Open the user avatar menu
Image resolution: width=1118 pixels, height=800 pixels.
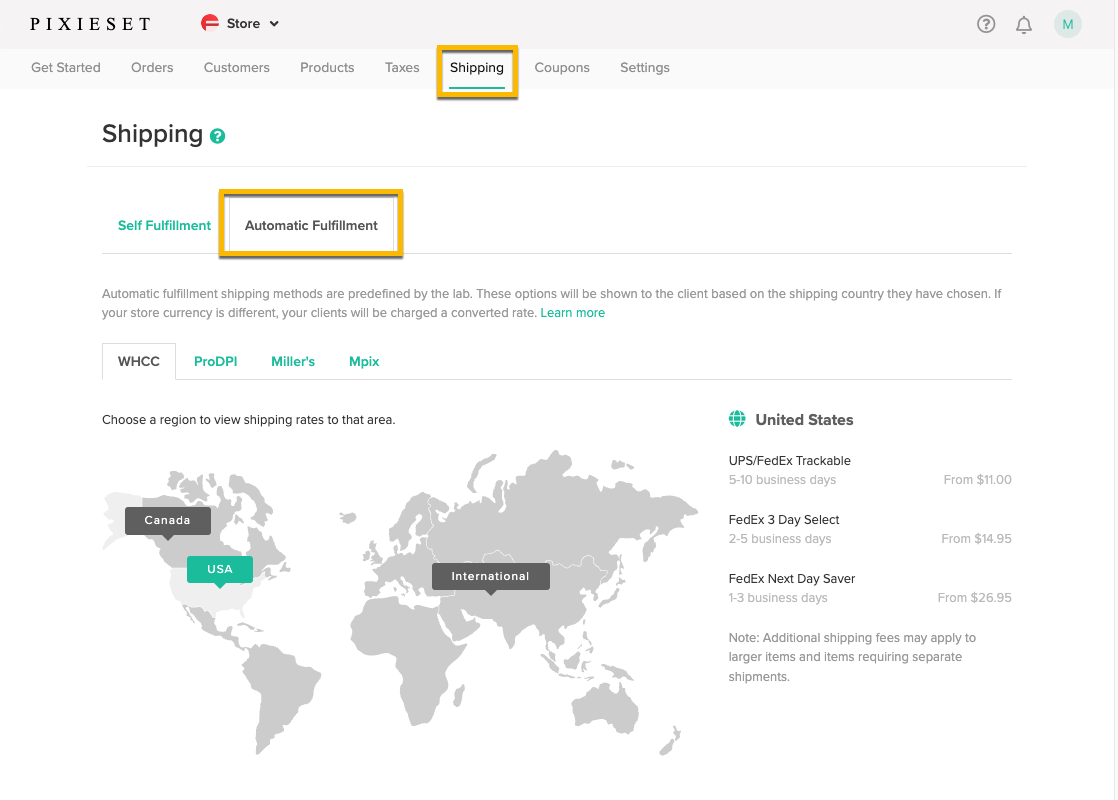pyautogui.click(x=1067, y=25)
